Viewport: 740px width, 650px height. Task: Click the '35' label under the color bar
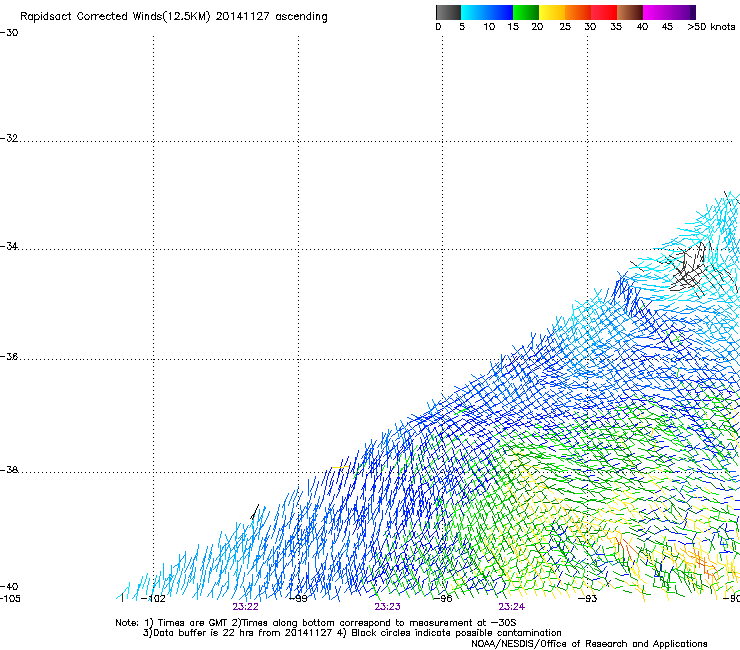(616, 27)
